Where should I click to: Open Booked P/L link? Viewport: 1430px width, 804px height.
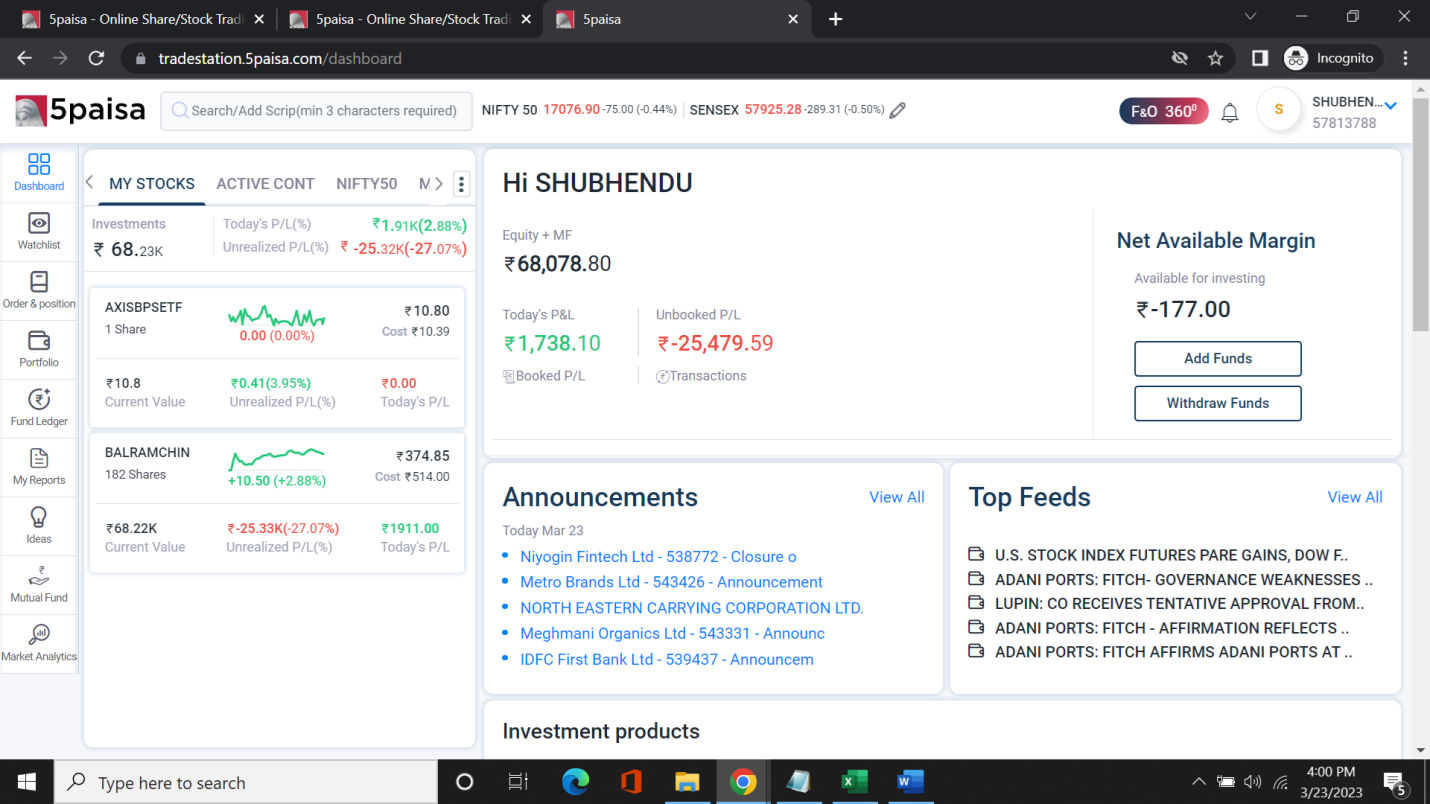tap(544, 376)
